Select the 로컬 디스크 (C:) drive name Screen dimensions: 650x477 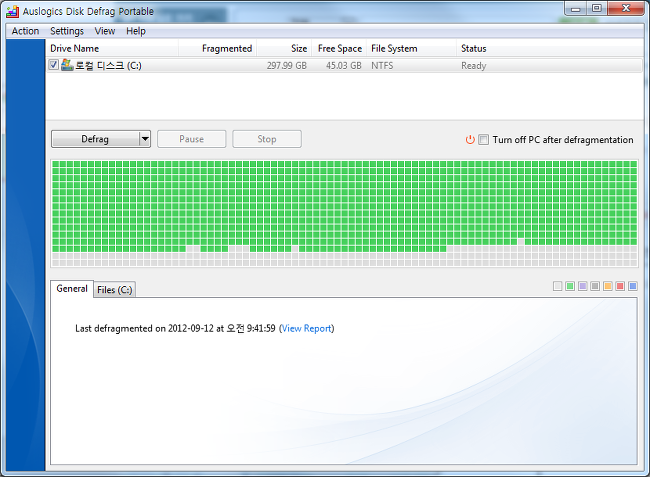[108, 65]
